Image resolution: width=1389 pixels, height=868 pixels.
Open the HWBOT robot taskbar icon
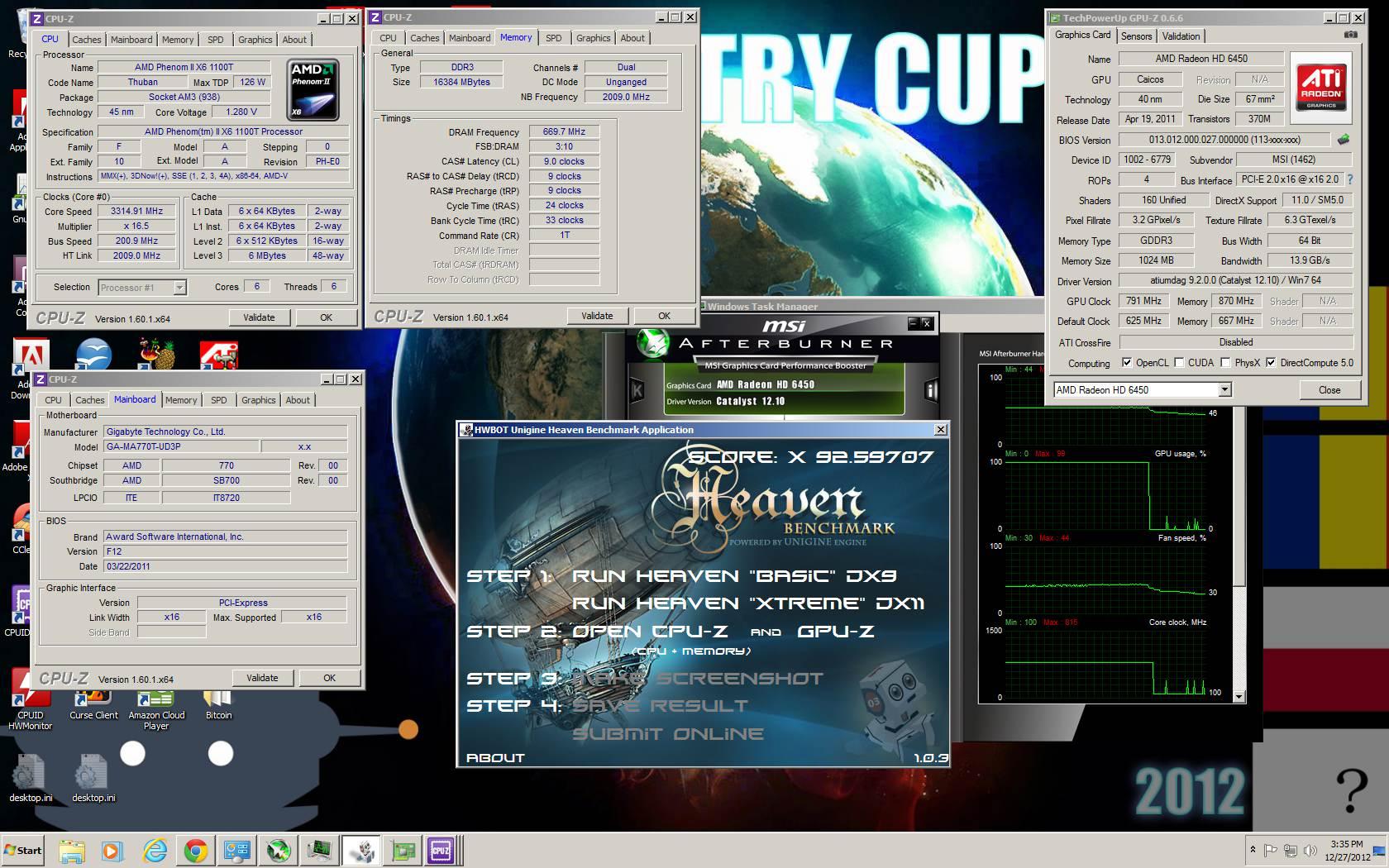(362, 850)
